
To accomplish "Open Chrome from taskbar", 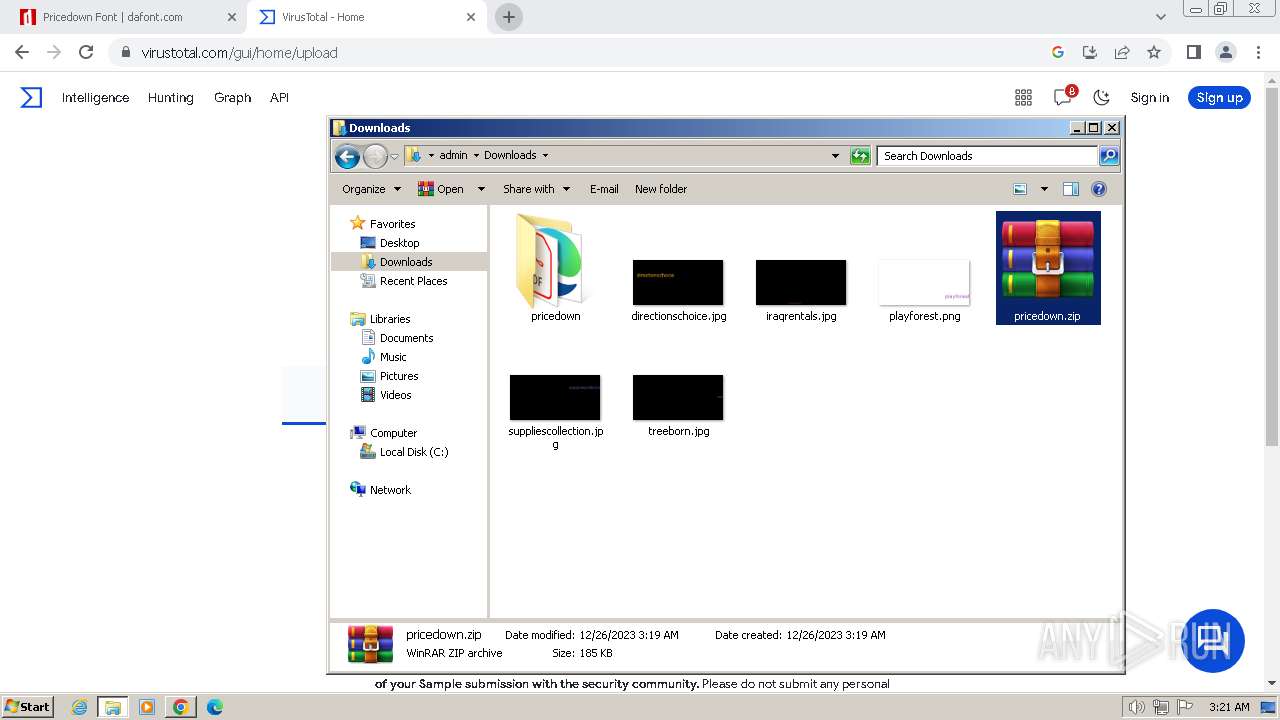I will pos(180,707).
